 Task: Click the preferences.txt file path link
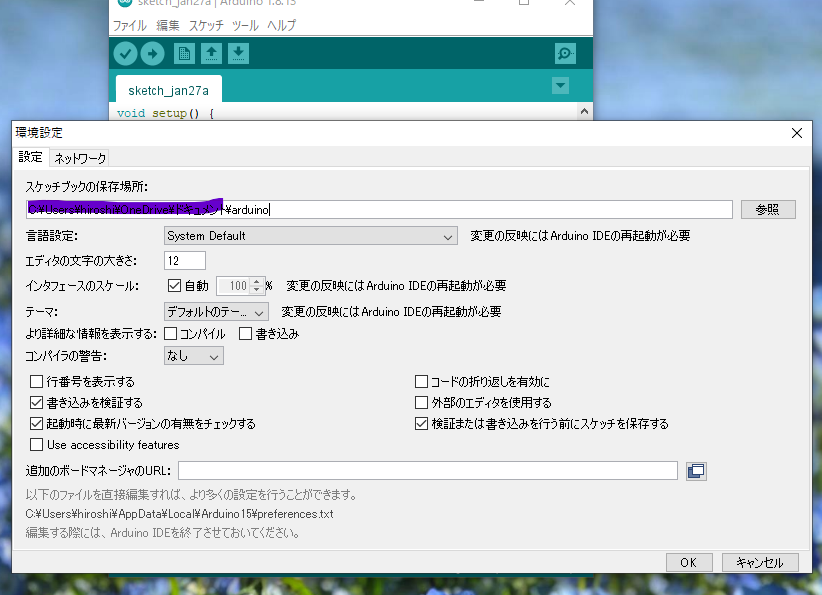pos(179,514)
